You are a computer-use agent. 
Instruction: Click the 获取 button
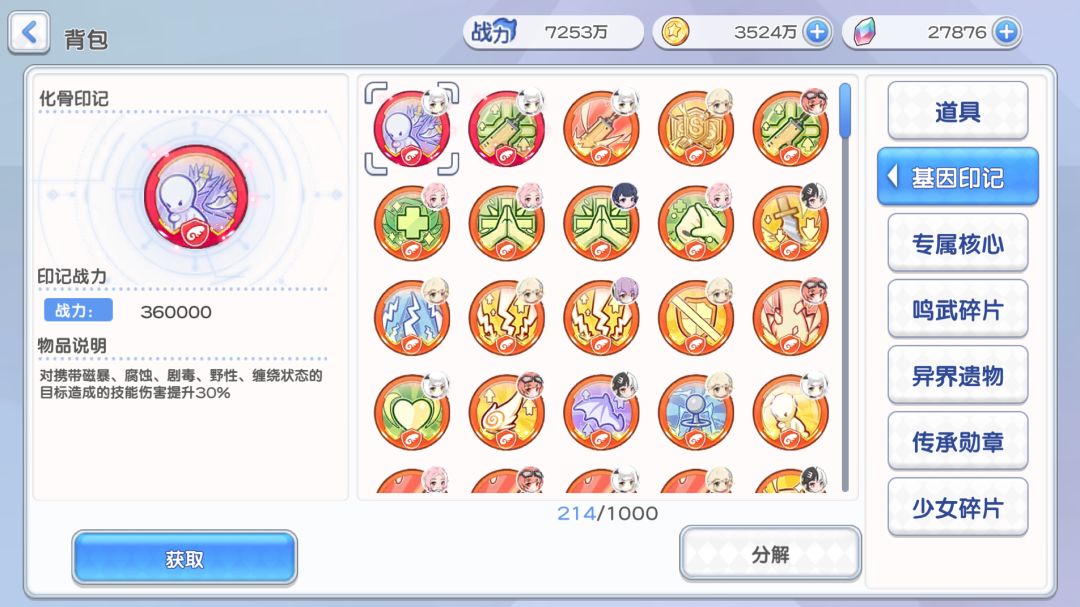[x=185, y=558]
